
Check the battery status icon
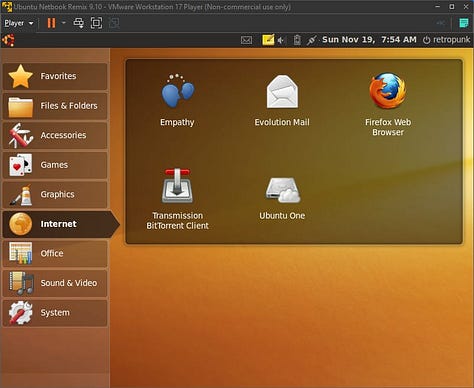tap(297, 40)
